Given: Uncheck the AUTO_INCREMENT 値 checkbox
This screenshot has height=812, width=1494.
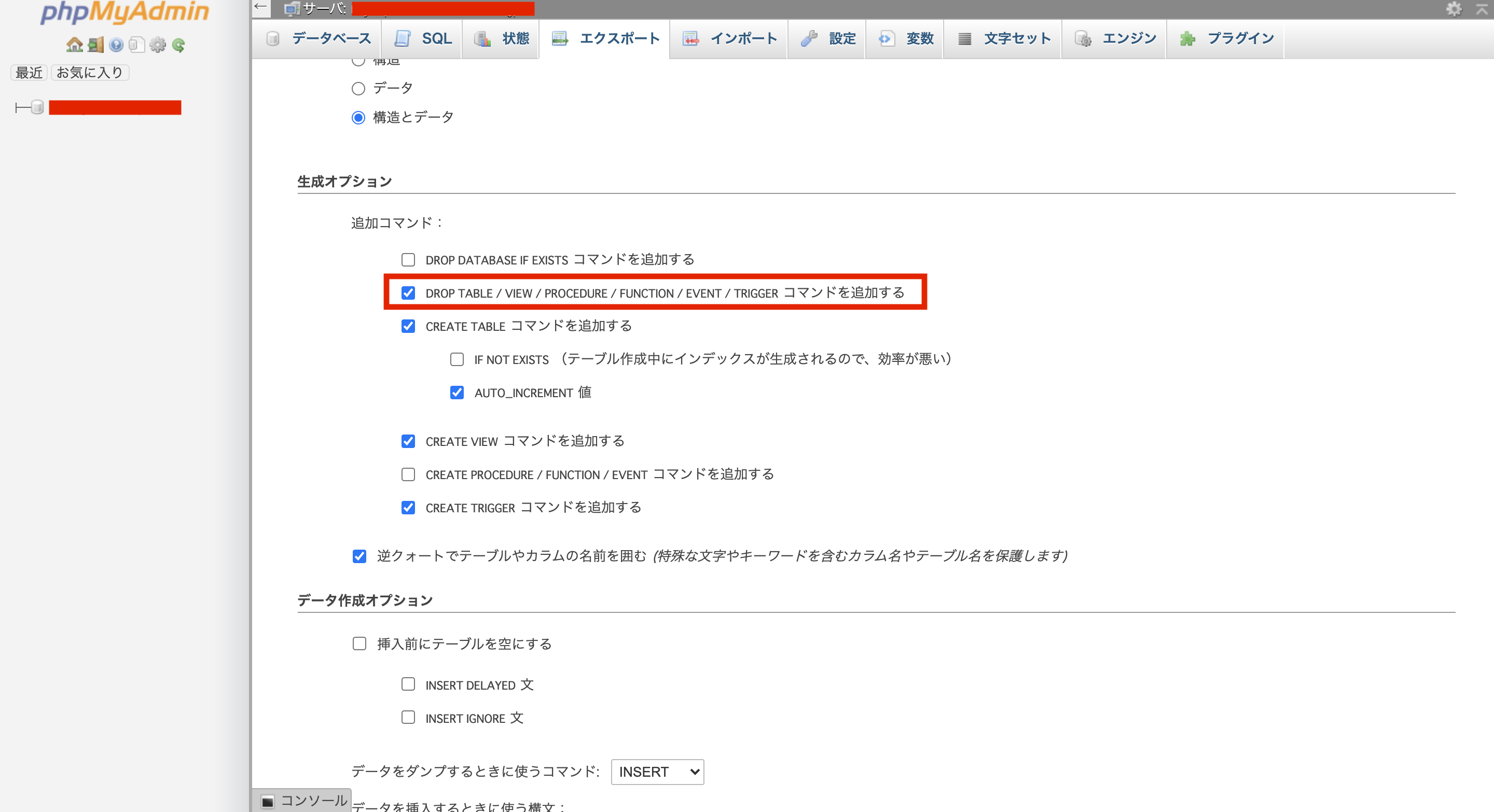Looking at the screenshot, I should (x=457, y=393).
